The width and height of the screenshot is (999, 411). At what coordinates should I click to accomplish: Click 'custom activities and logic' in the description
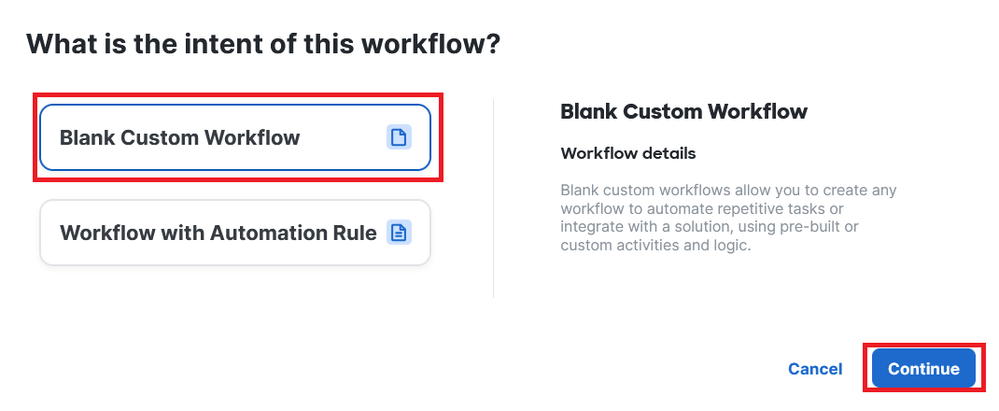(654, 246)
